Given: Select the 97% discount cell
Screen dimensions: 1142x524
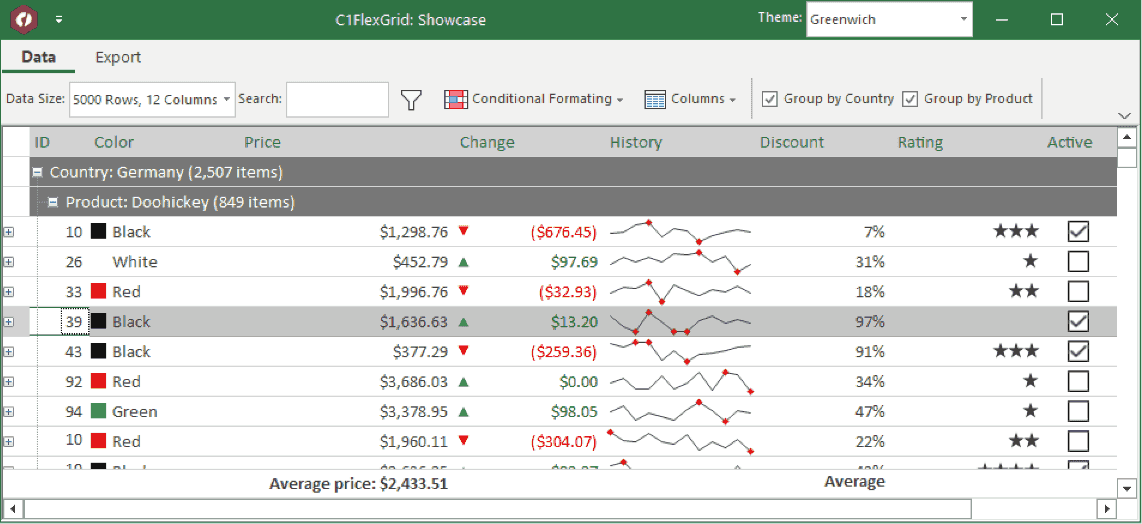Looking at the screenshot, I should 870,321.
